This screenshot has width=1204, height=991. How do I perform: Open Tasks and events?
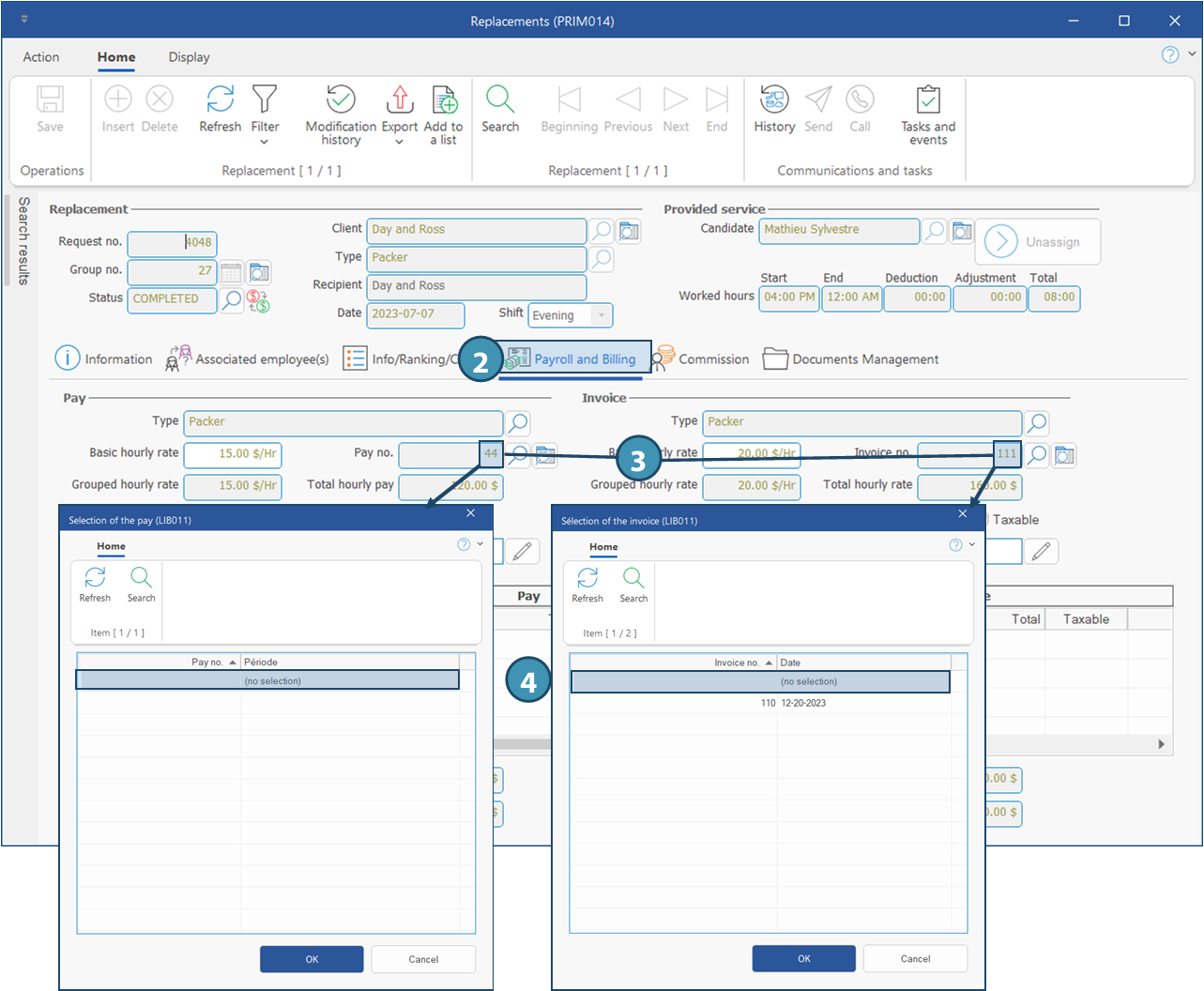pyautogui.click(x=928, y=100)
